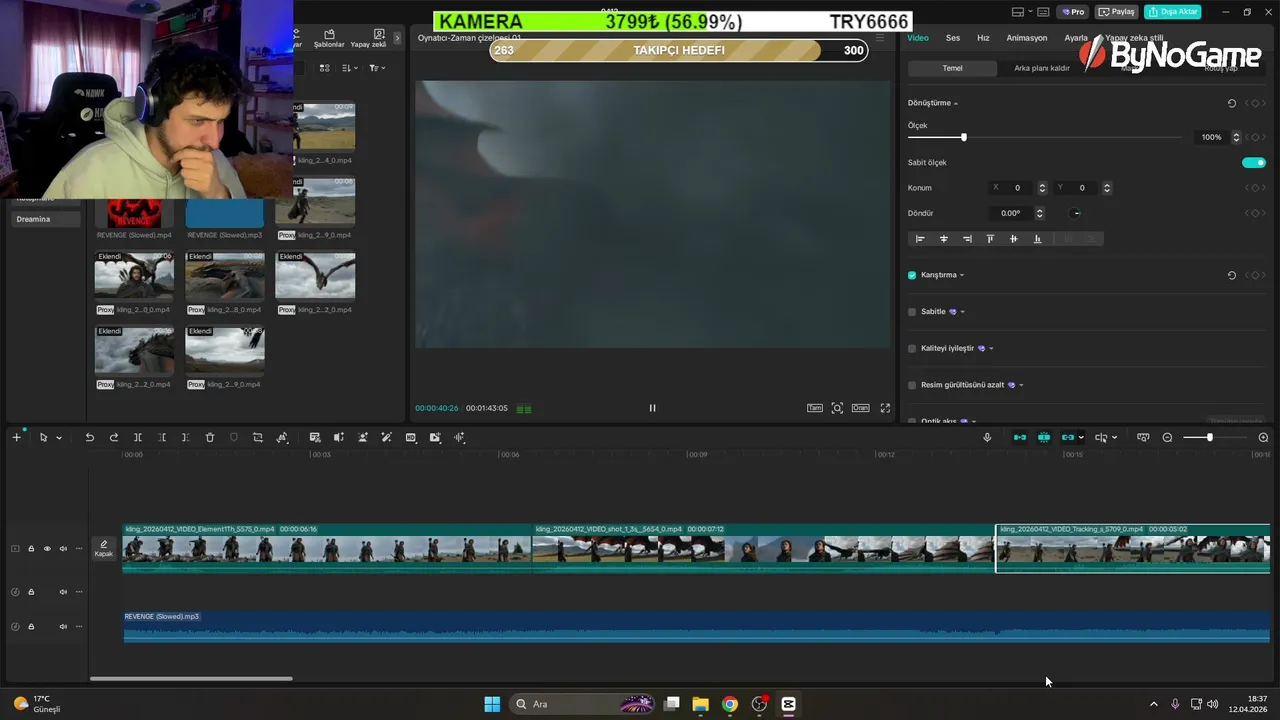The height and width of the screenshot is (720, 1280).
Task: Enable the Resim gürültüsünü azalt checkbox
Action: [912, 385]
